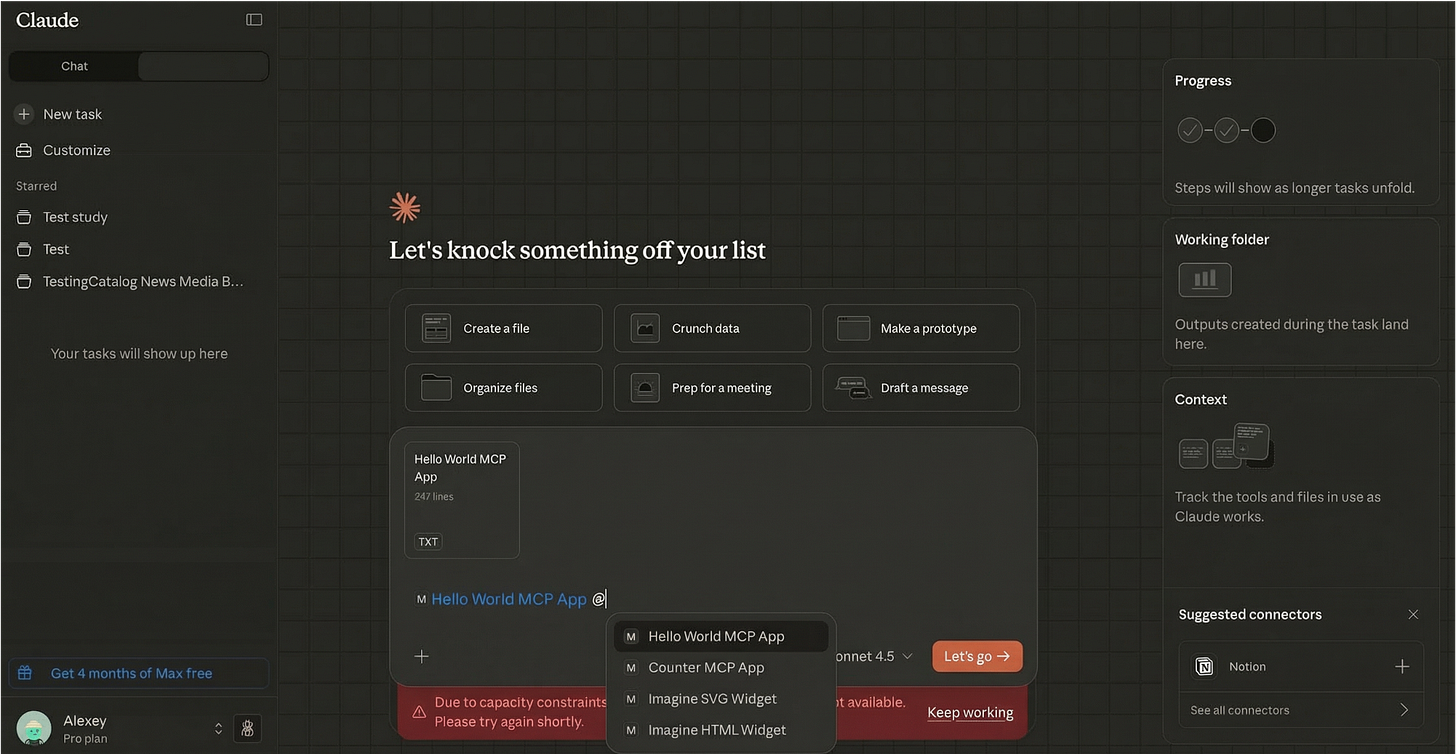
Task: Click the Test study project icon
Action: click(24, 217)
